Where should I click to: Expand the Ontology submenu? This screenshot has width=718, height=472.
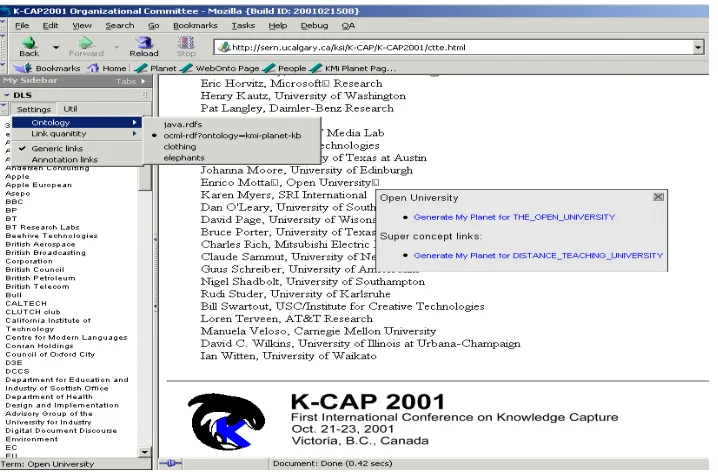tap(76, 122)
